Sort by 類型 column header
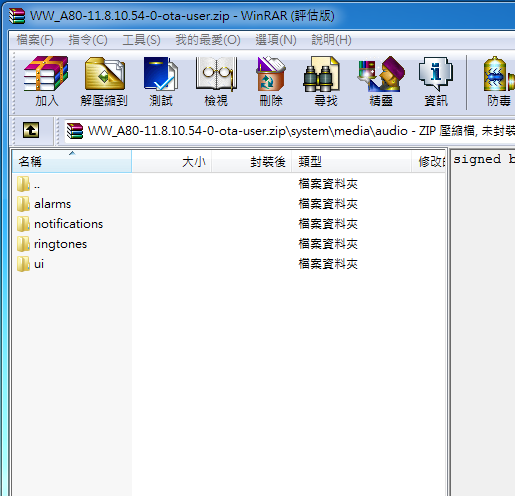515x496 pixels. 351,162
